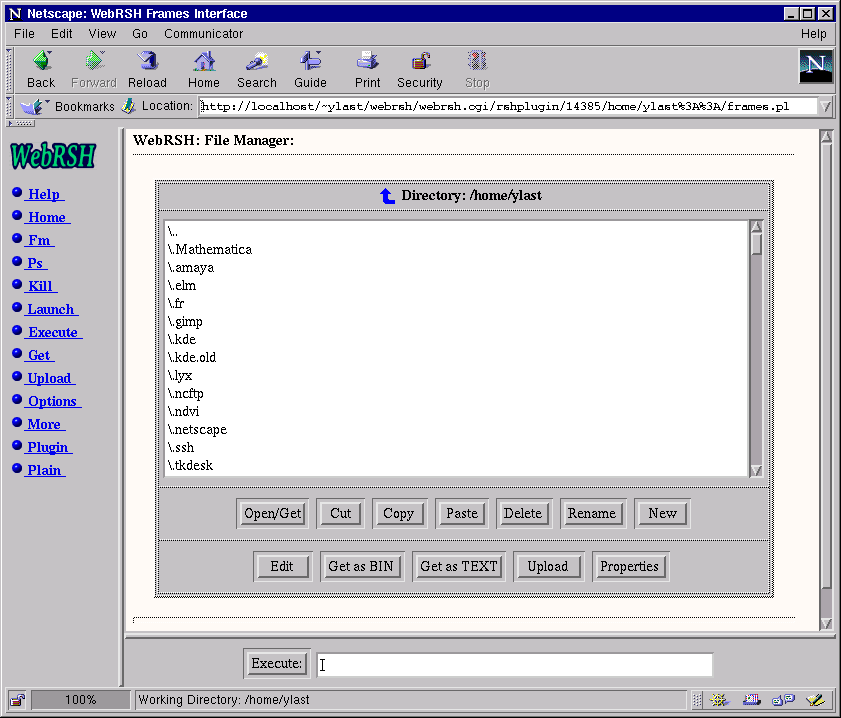Image resolution: width=841 pixels, height=718 pixels.
Task: Go up a directory with the blue arrow
Action: click(387, 196)
